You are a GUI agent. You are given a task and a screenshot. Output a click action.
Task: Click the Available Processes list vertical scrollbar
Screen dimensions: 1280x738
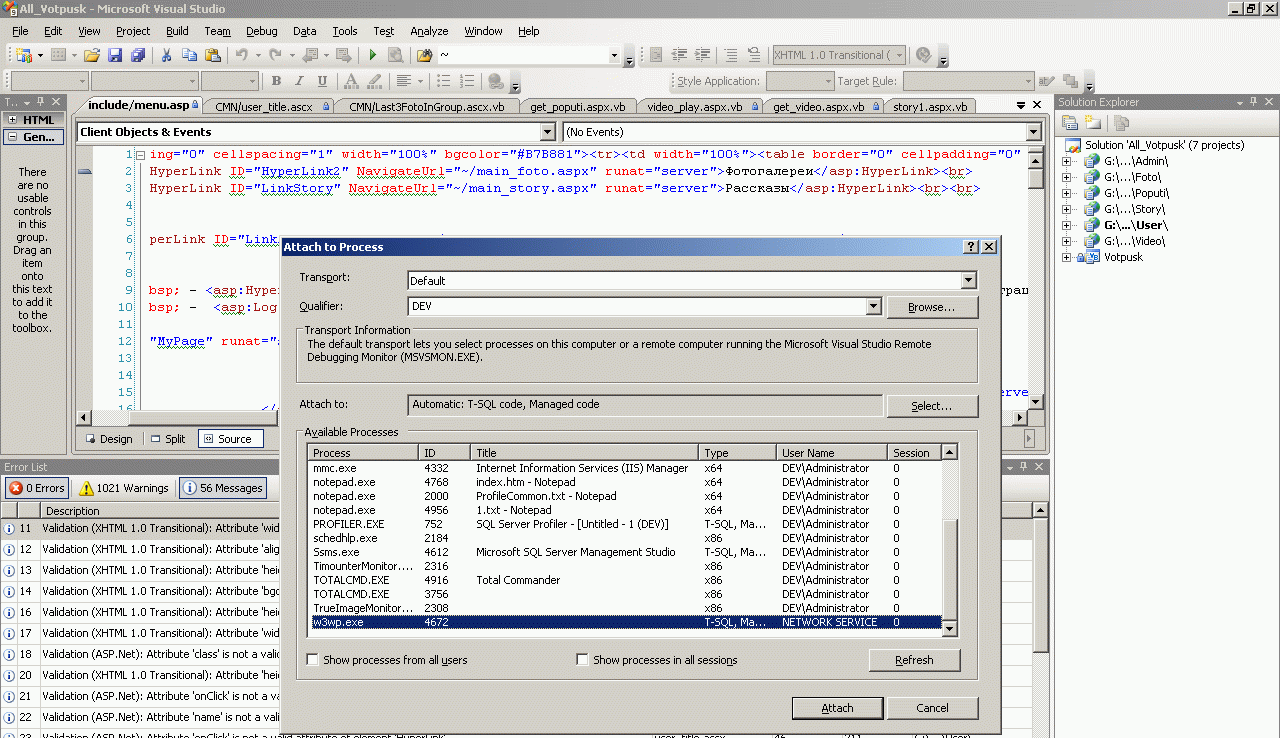pos(950,540)
